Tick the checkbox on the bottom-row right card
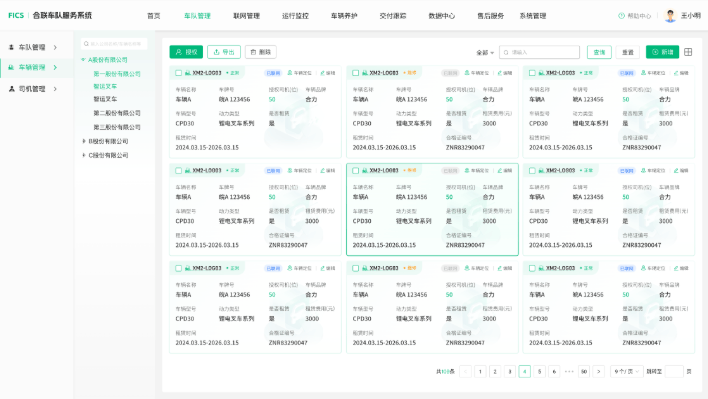708x399 pixels. [532, 268]
